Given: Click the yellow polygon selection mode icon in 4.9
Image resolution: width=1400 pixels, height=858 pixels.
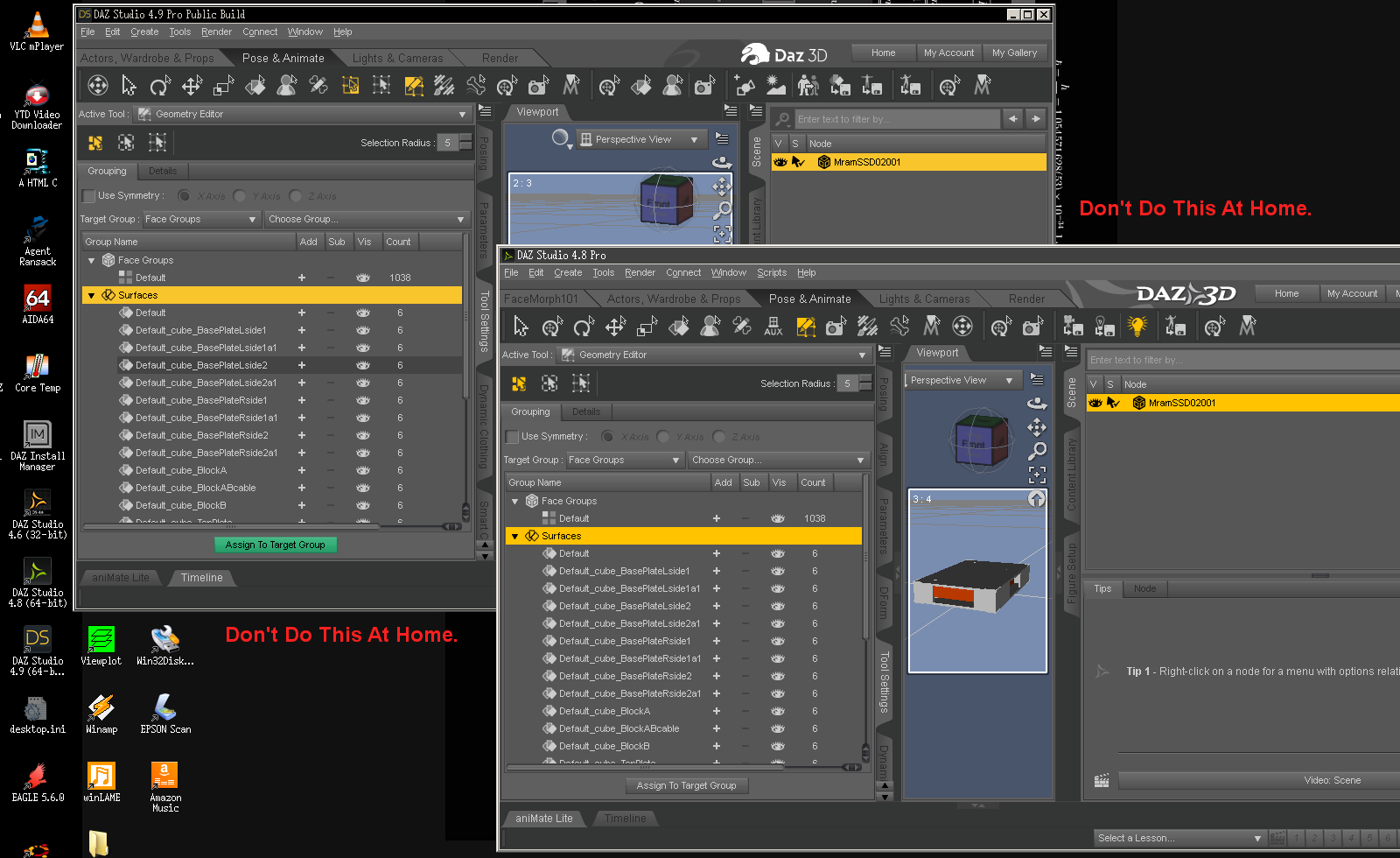Looking at the screenshot, I should coord(95,143).
